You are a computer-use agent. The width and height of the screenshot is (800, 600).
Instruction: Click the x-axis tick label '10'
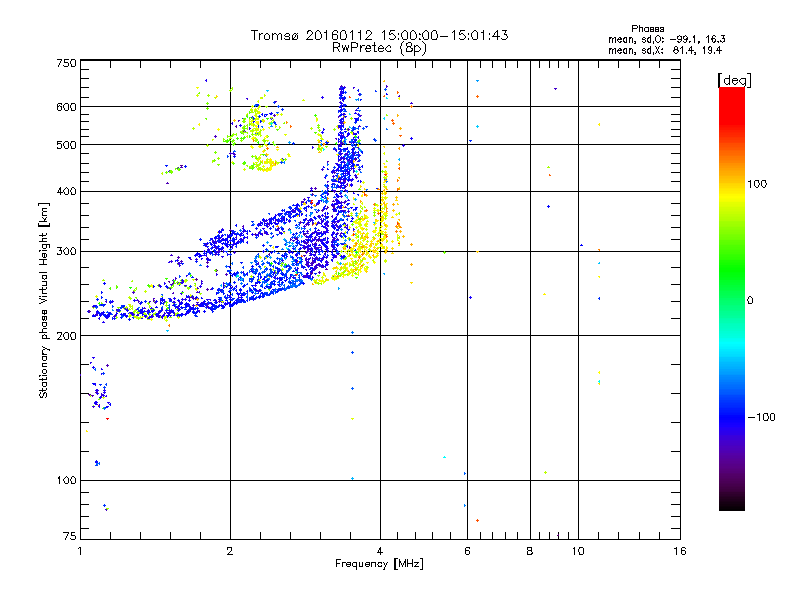coord(578,551)
